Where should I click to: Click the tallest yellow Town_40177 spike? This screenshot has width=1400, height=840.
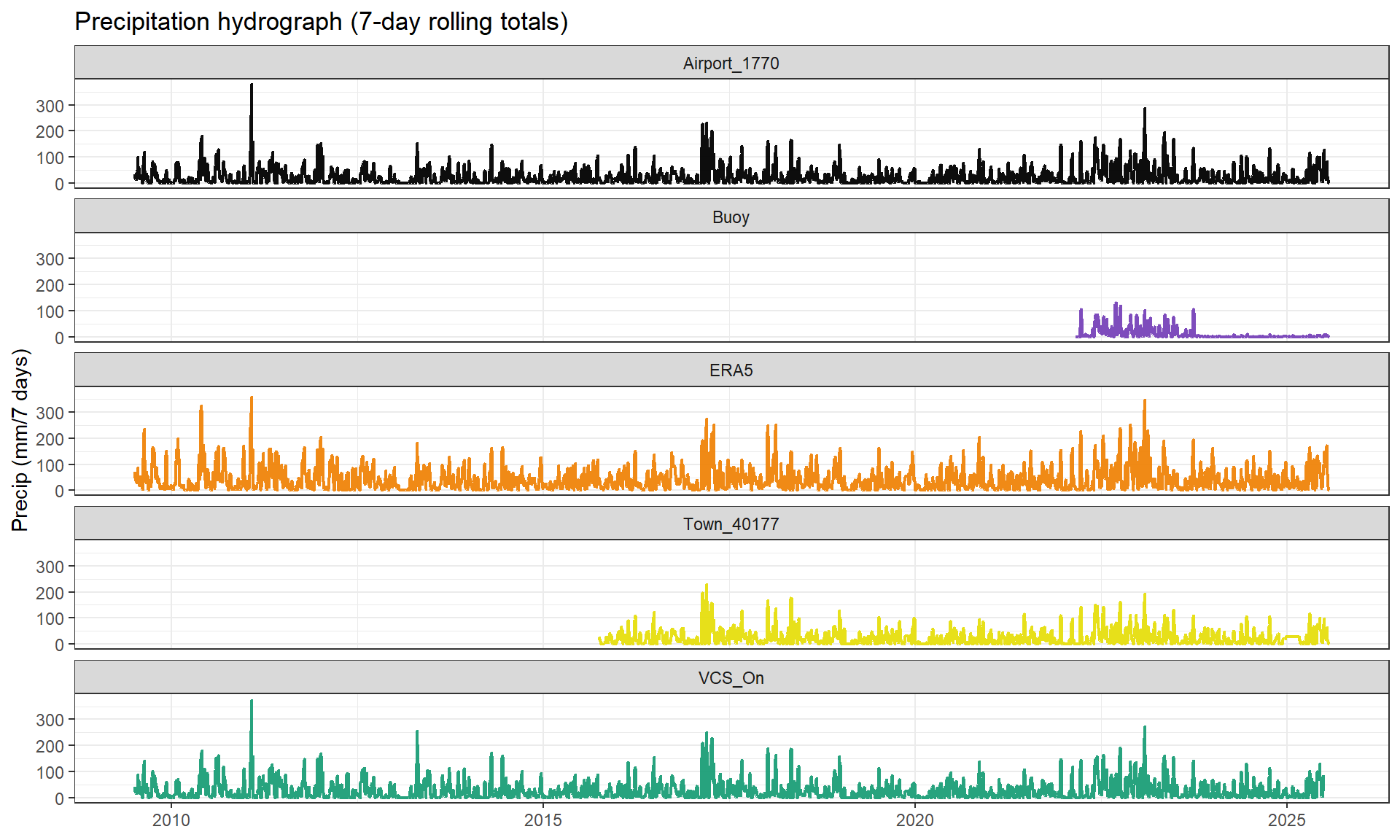pyautogui.click(x=707, y=588)
